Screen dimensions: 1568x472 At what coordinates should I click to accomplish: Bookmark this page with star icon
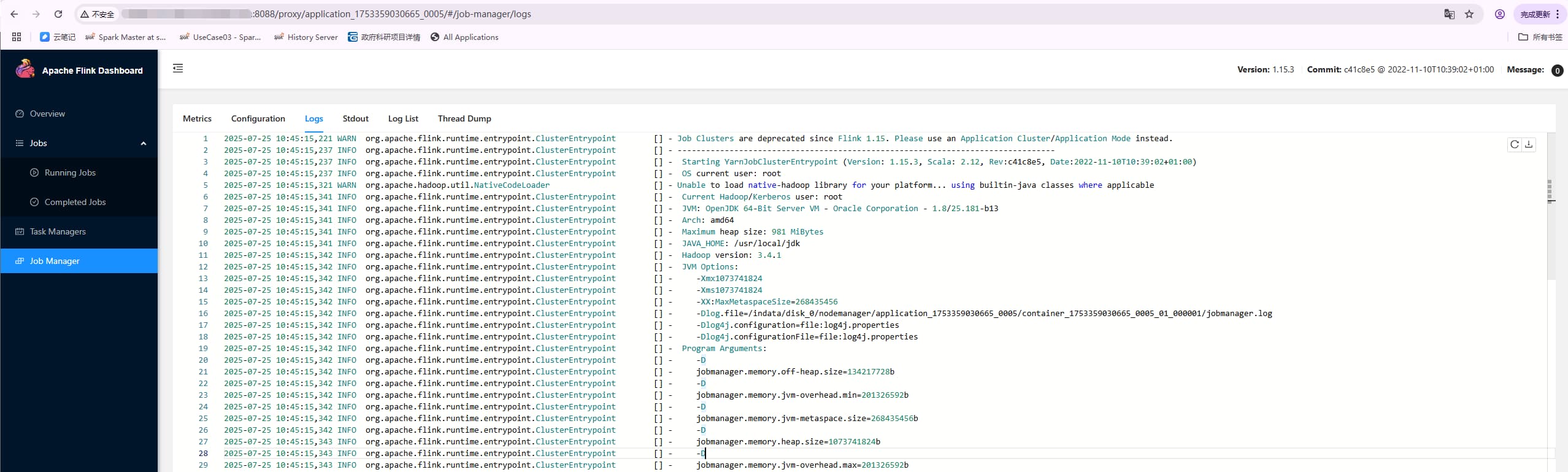pyautogui.click(x=1469, y=14)
